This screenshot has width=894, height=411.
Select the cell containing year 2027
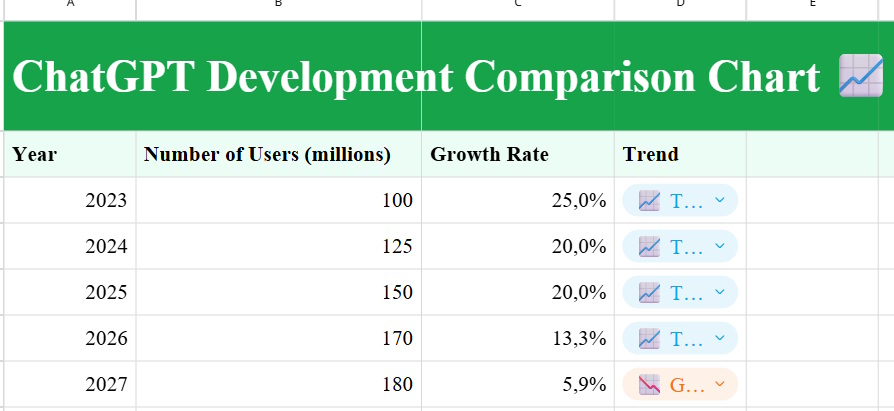[x=70, y=384]
